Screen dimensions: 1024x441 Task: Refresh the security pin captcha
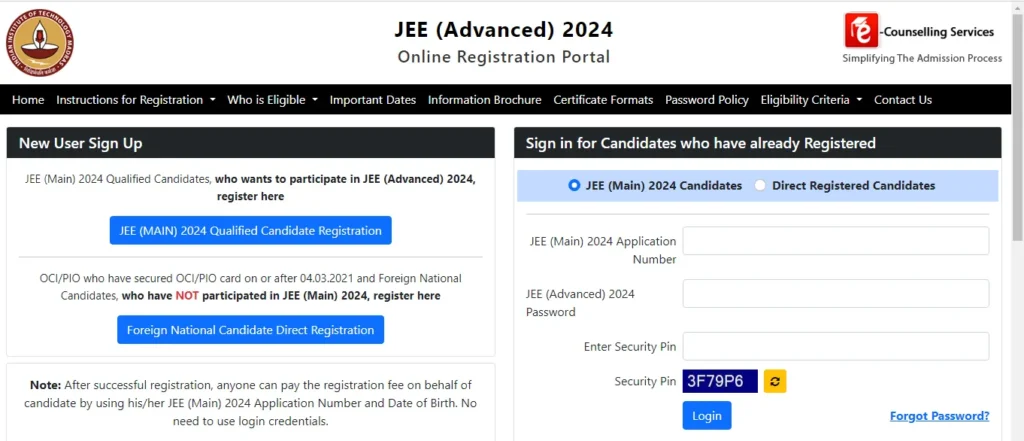click(x=775, y=382)
